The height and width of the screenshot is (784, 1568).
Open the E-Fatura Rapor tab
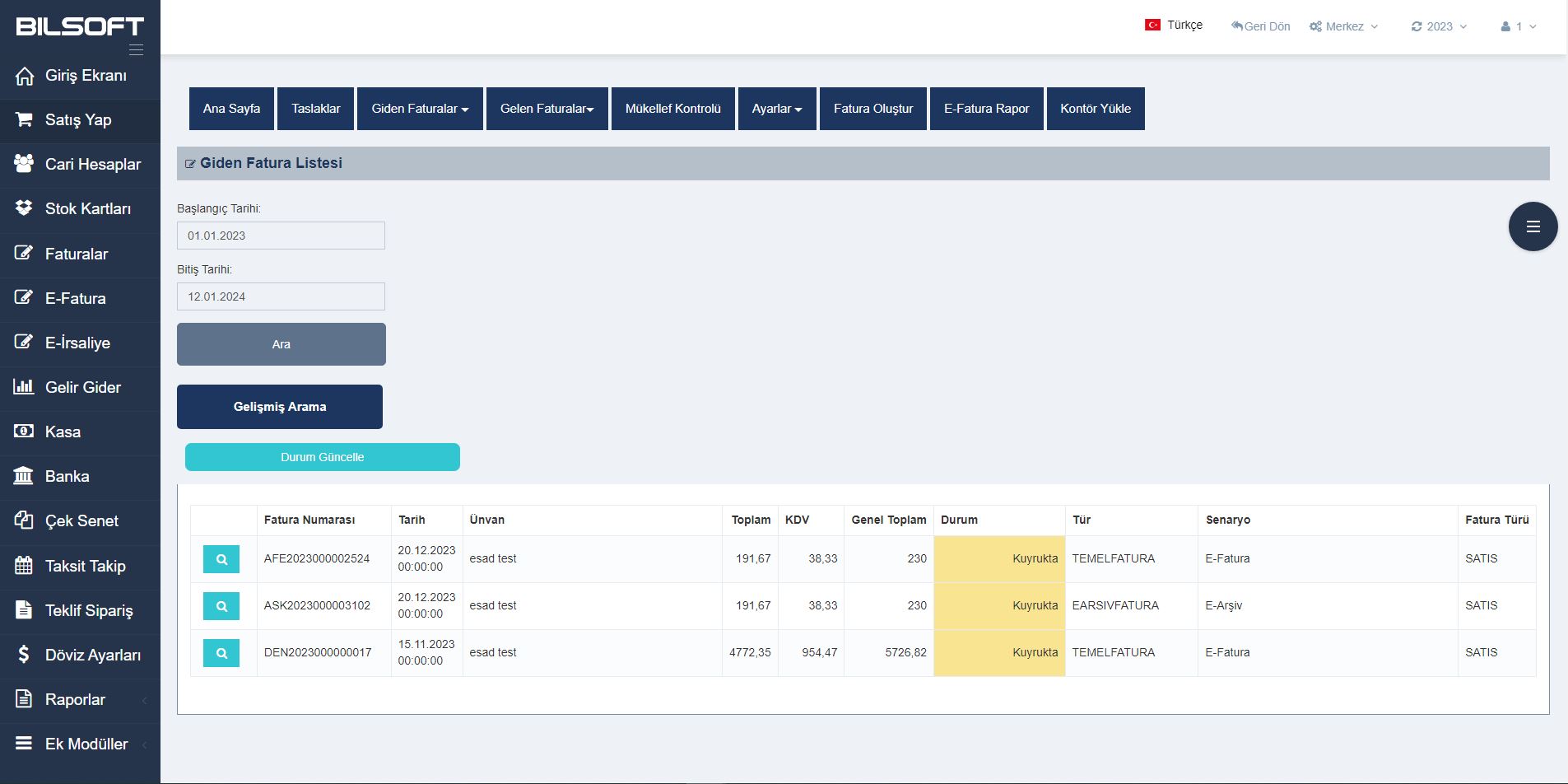pyautogui.click(x=987, y=109)
